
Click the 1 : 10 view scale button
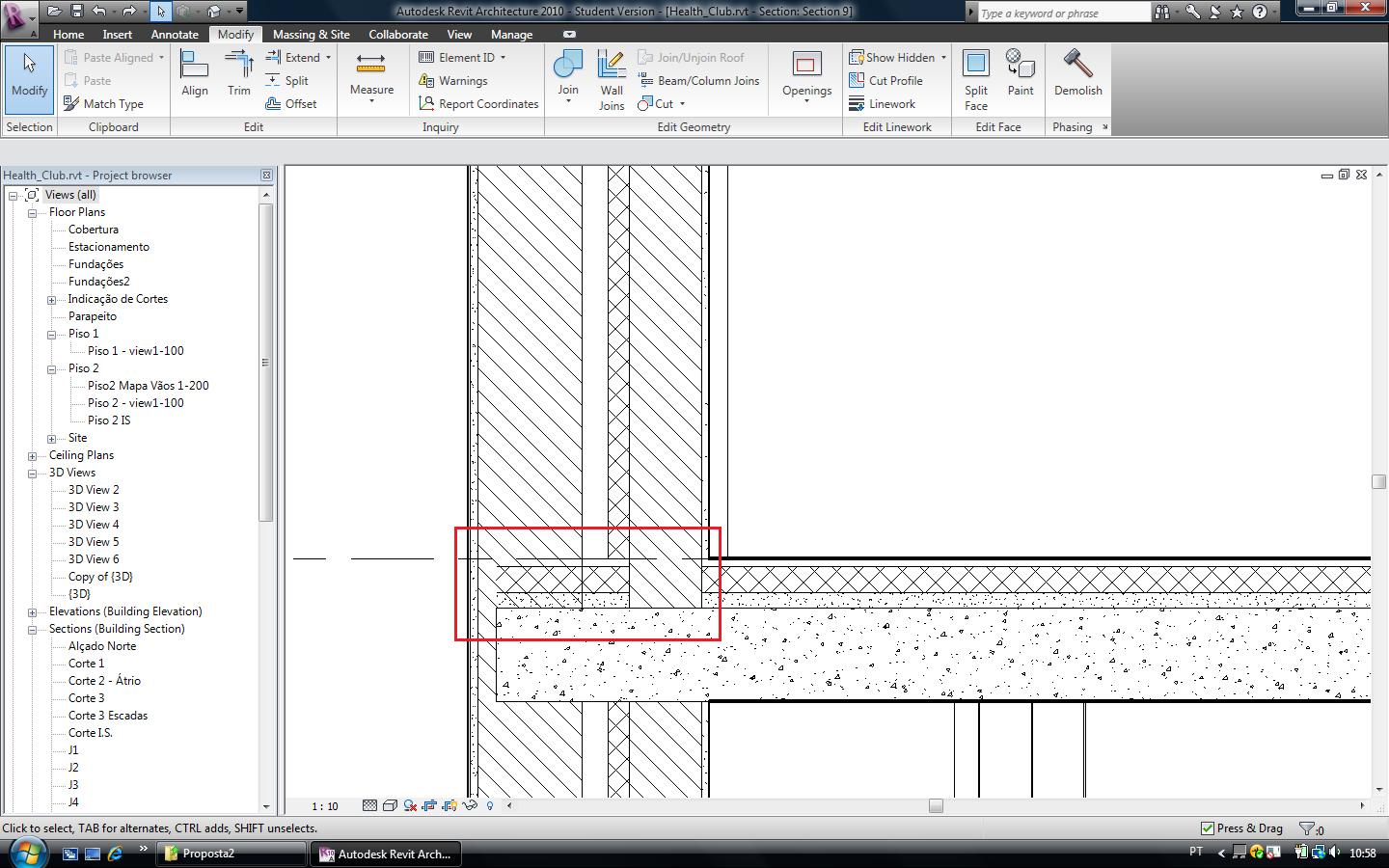click(x=325, y=806)
